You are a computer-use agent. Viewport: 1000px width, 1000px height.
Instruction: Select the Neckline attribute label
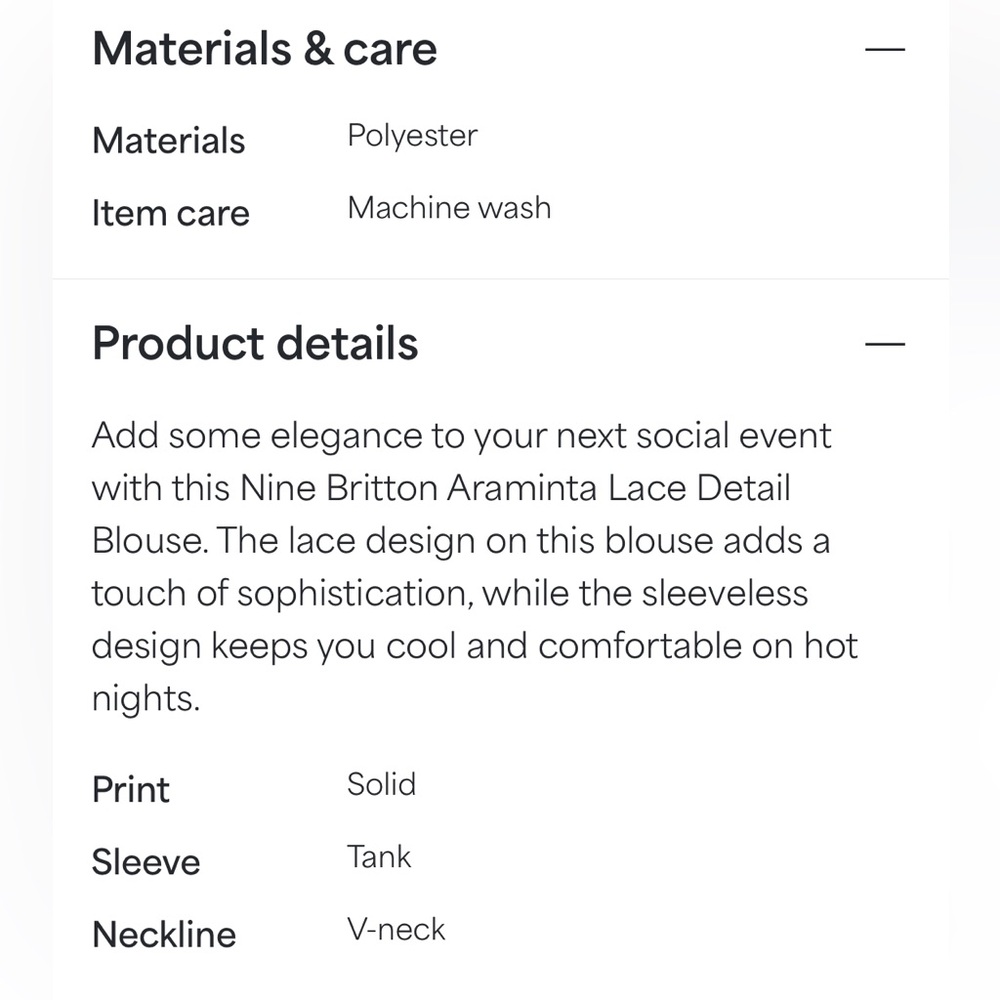(x=164, y=935)
